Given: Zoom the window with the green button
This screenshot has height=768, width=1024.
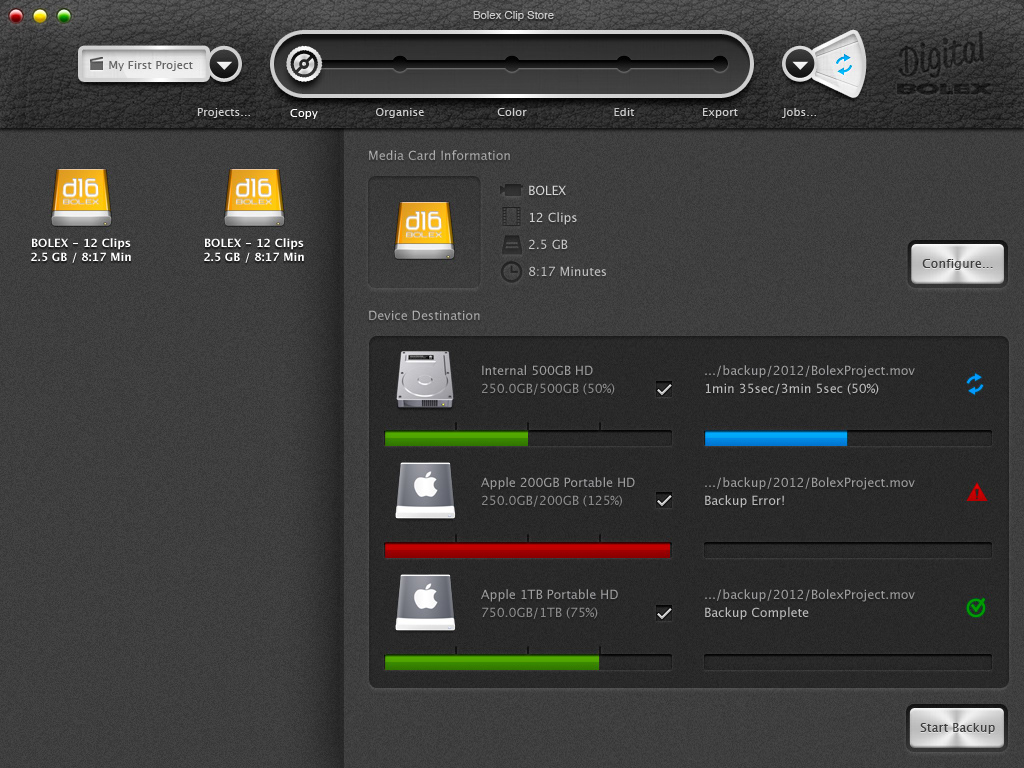Looking at the screenshot, I should (x=64, y=15).
